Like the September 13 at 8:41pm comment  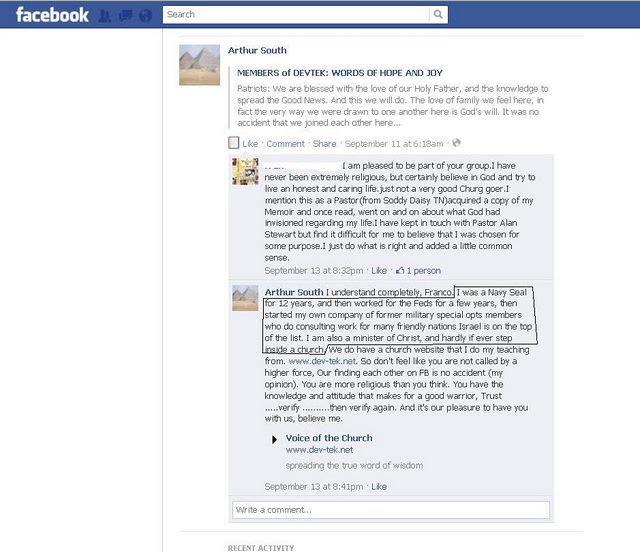[379, 487]
